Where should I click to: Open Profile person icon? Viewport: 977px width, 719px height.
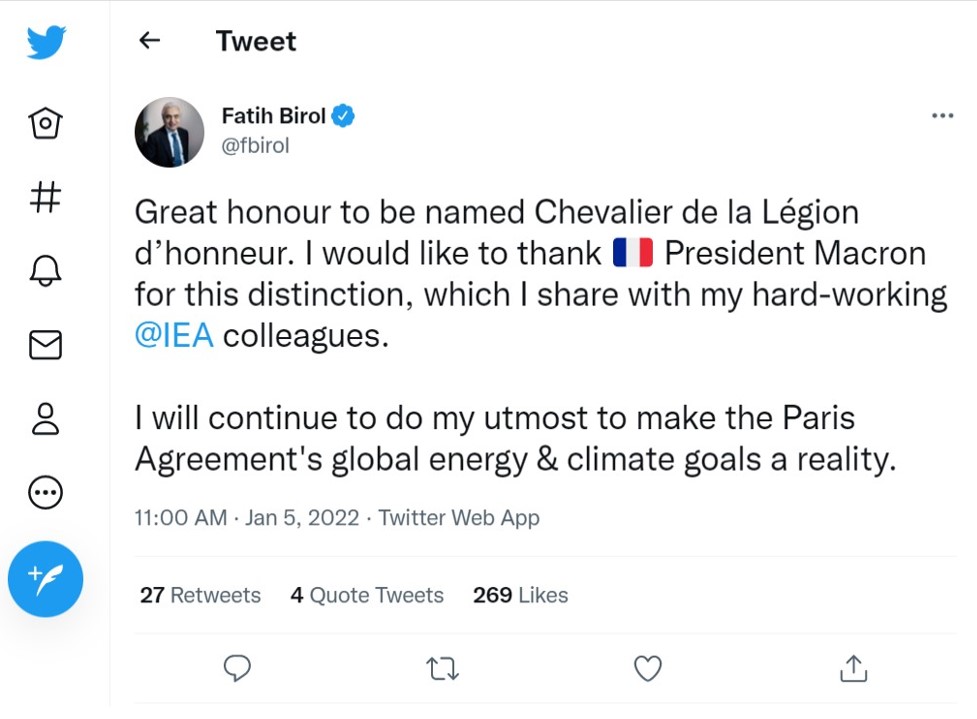46,418
